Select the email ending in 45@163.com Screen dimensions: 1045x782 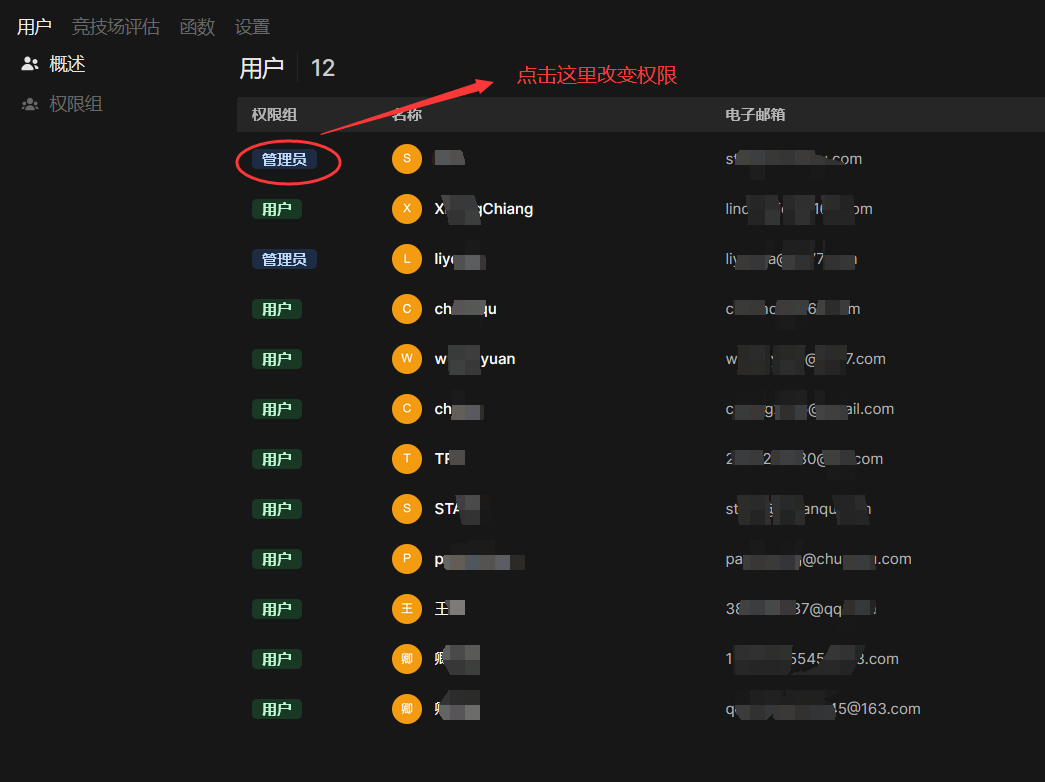point(823,709)
